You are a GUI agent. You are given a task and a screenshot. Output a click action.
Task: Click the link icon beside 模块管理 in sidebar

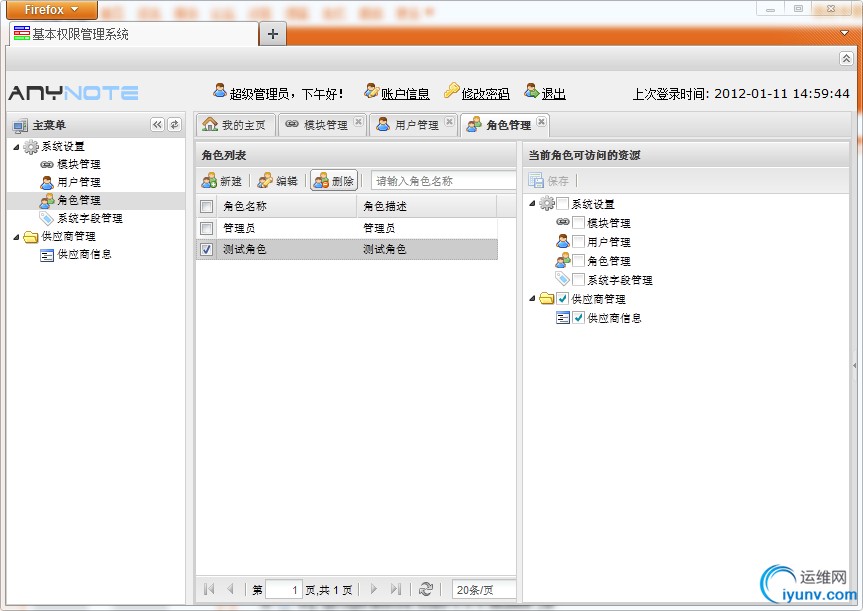click(47, 164)
